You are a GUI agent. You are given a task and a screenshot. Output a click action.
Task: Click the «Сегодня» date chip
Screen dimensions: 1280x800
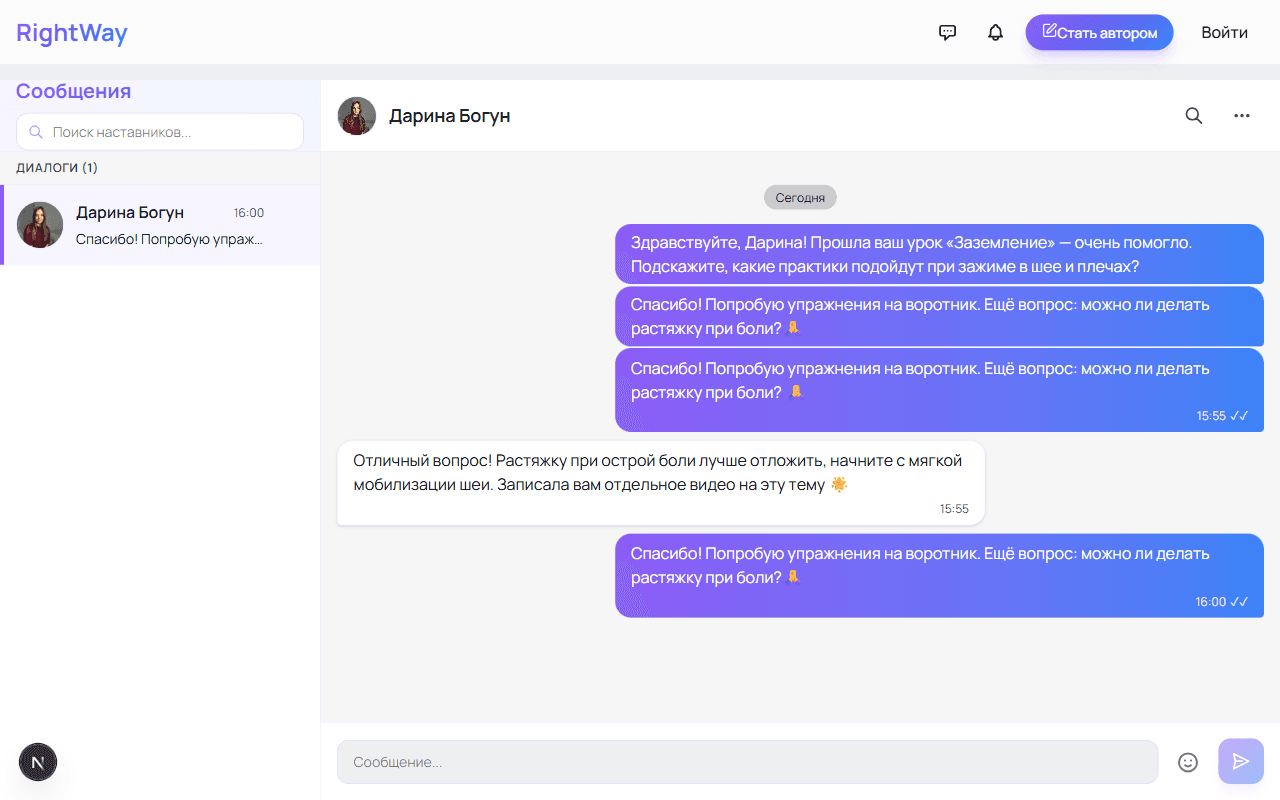pos(800,198)
